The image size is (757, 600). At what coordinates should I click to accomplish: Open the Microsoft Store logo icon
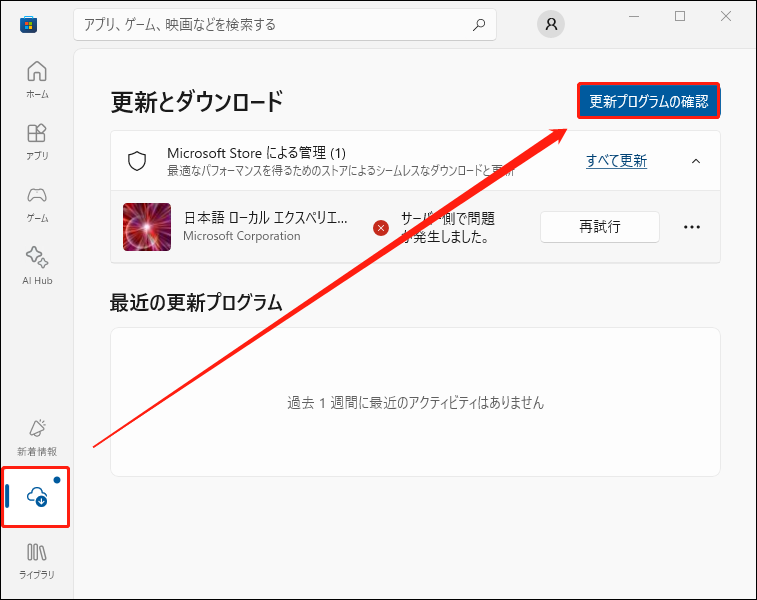coord(28,25)
